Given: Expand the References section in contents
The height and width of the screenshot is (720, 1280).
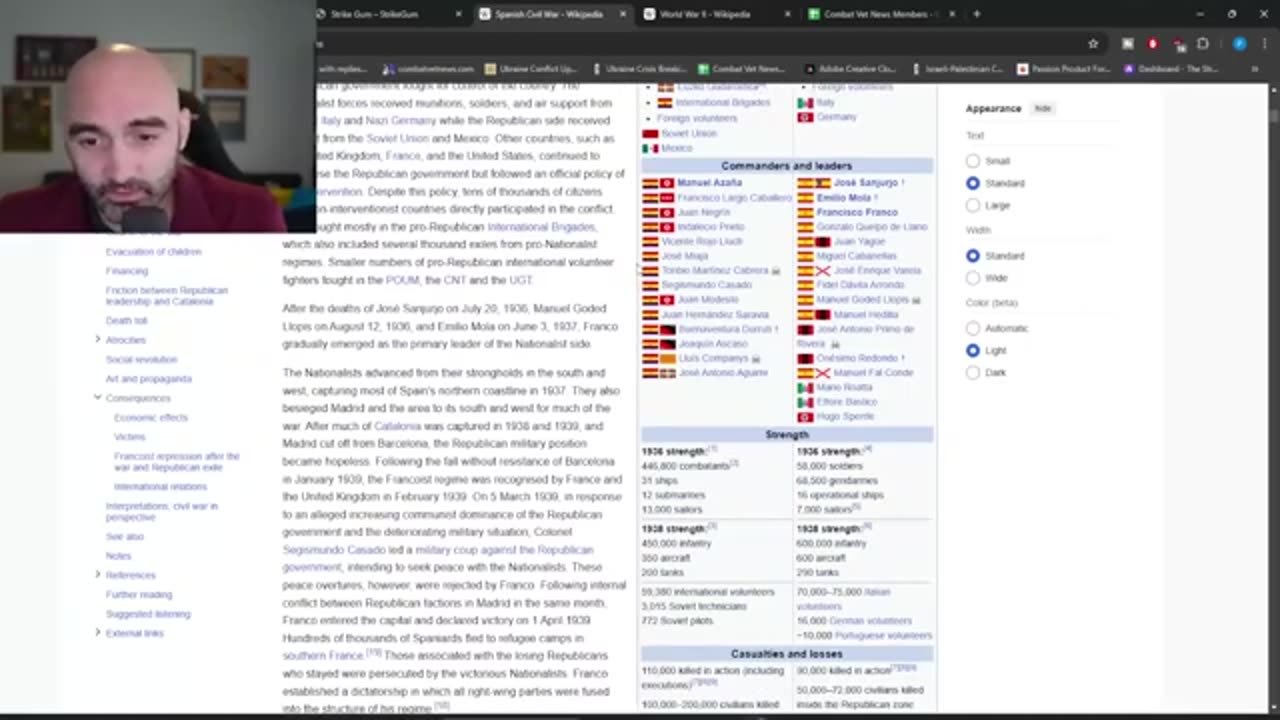Looking at the screenshot, I should [98, 575].
